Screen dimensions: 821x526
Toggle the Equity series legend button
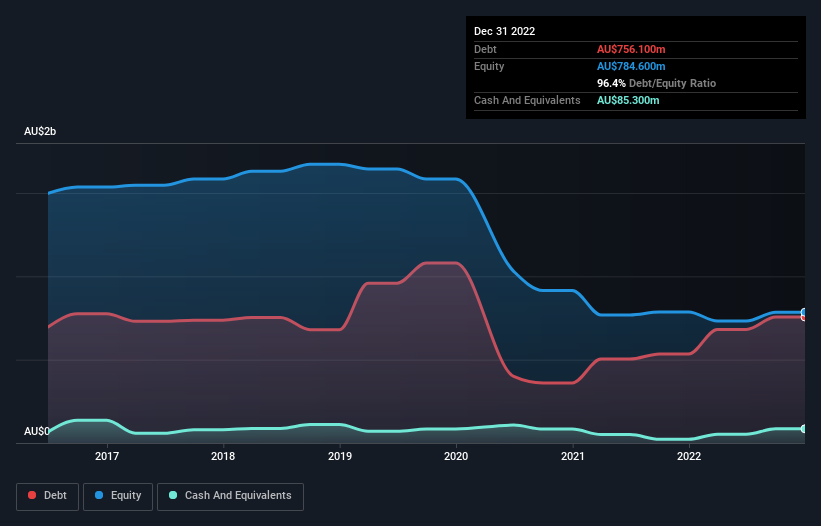pos(118,496)
